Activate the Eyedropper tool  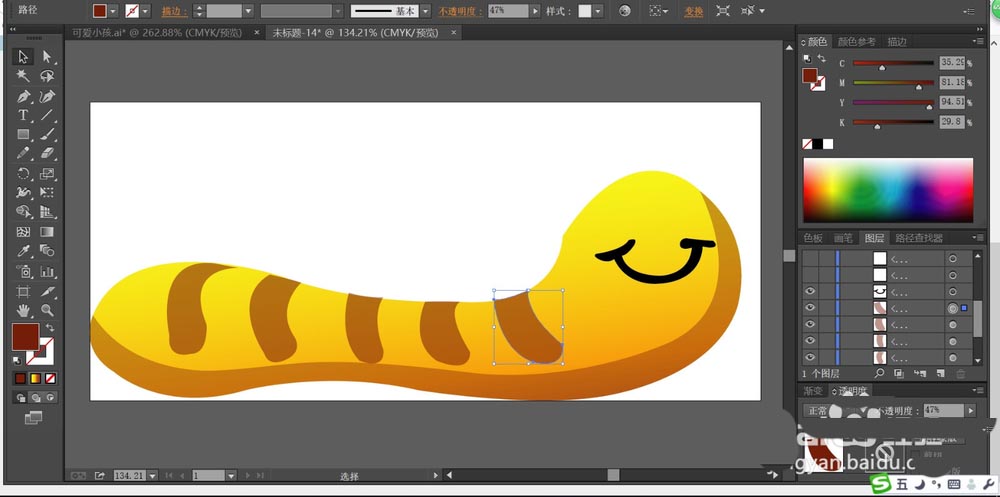pos(23,251)
